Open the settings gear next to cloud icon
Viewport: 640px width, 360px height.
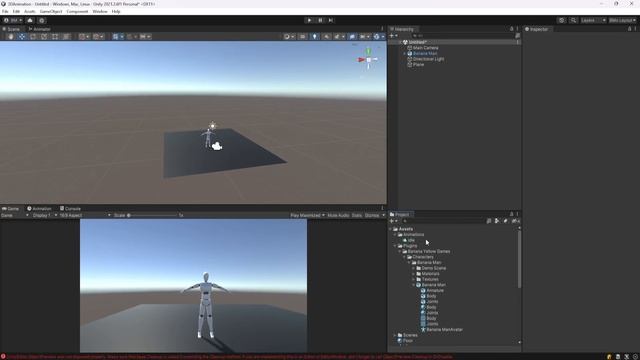pos(42,20)
